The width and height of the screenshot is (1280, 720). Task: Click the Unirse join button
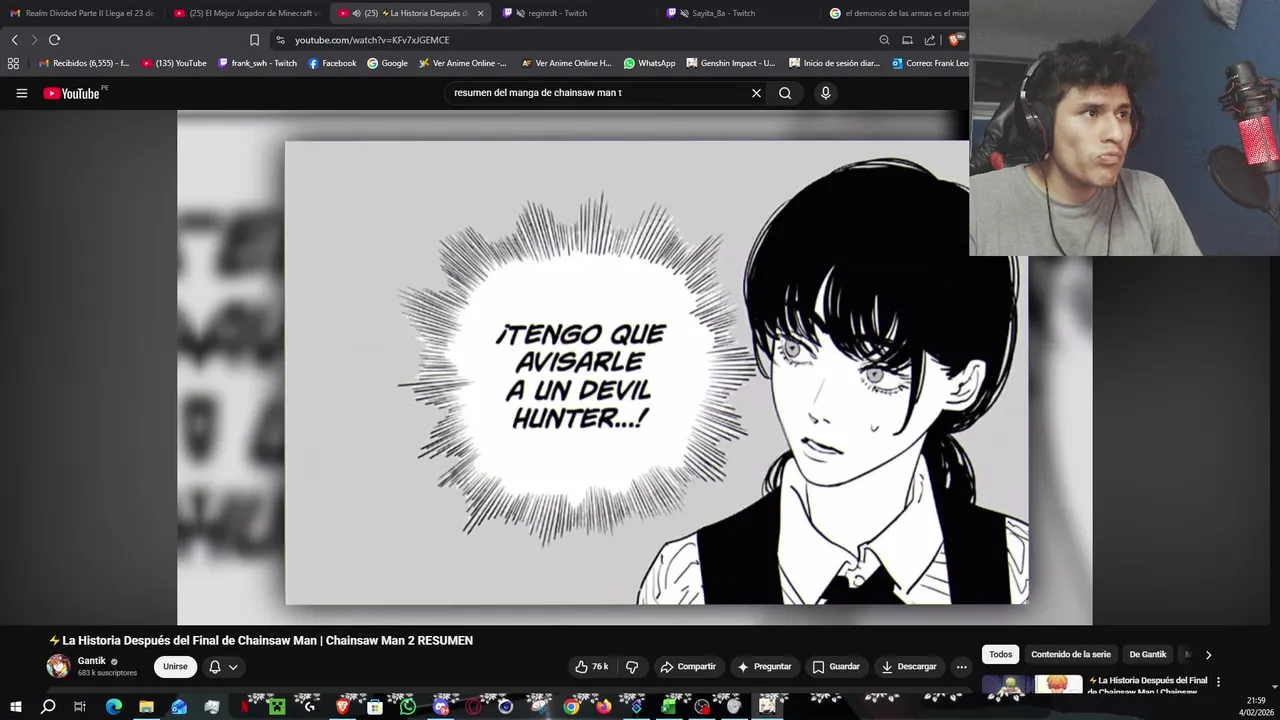tap(175, 667)
